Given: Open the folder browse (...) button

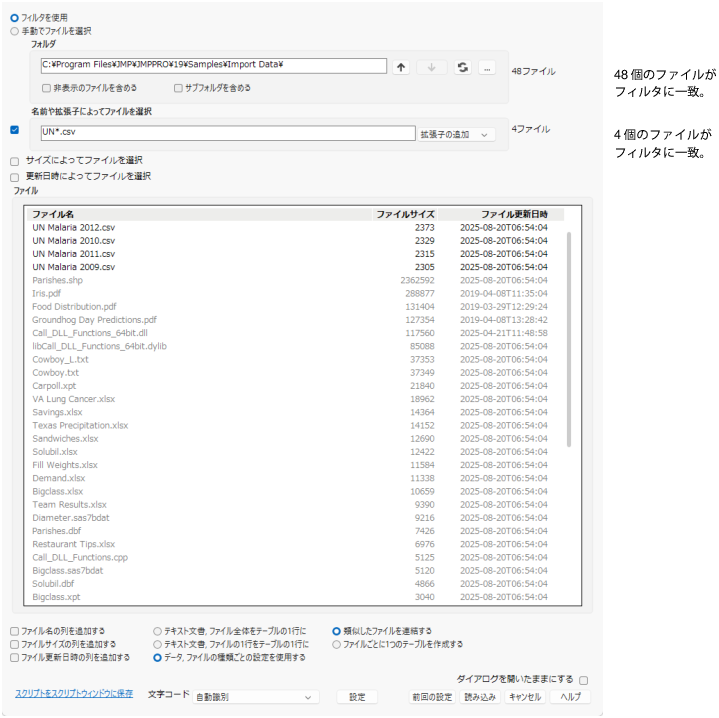Looking at the screenshot, I should (x=487, y=67).
